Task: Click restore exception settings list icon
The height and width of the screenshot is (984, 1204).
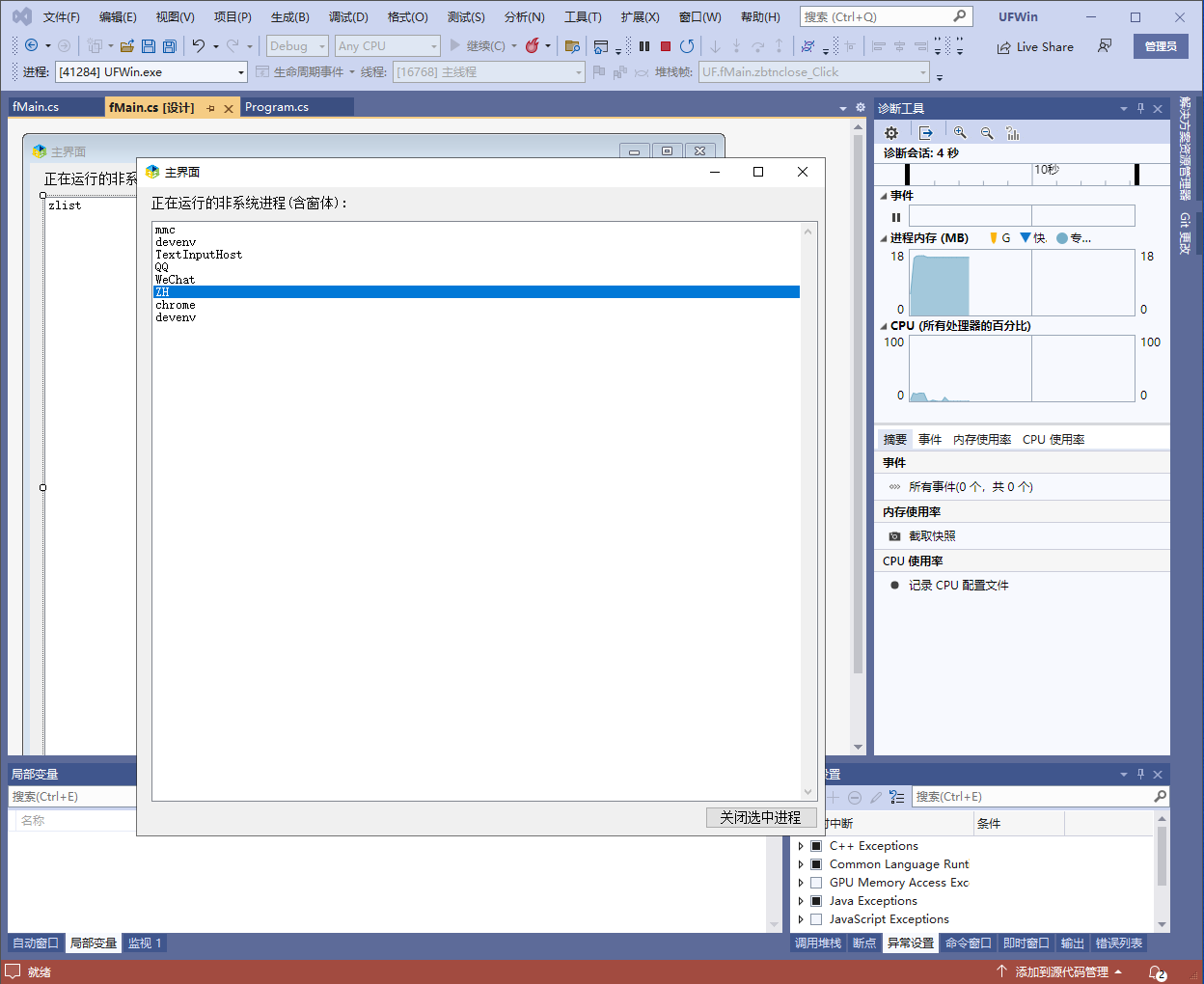Action: 897,797
